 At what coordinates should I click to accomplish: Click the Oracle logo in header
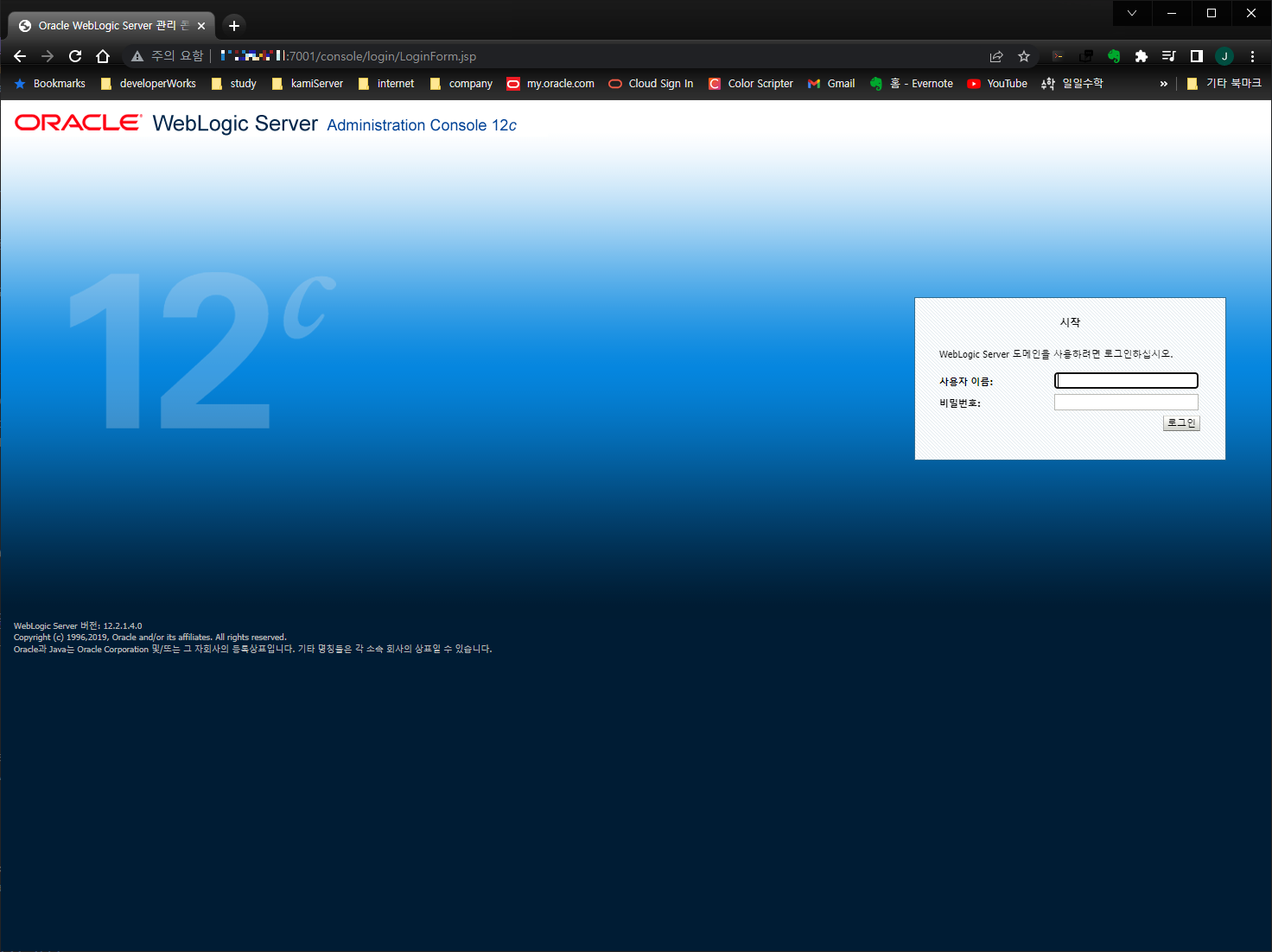(x=79, y=123)
